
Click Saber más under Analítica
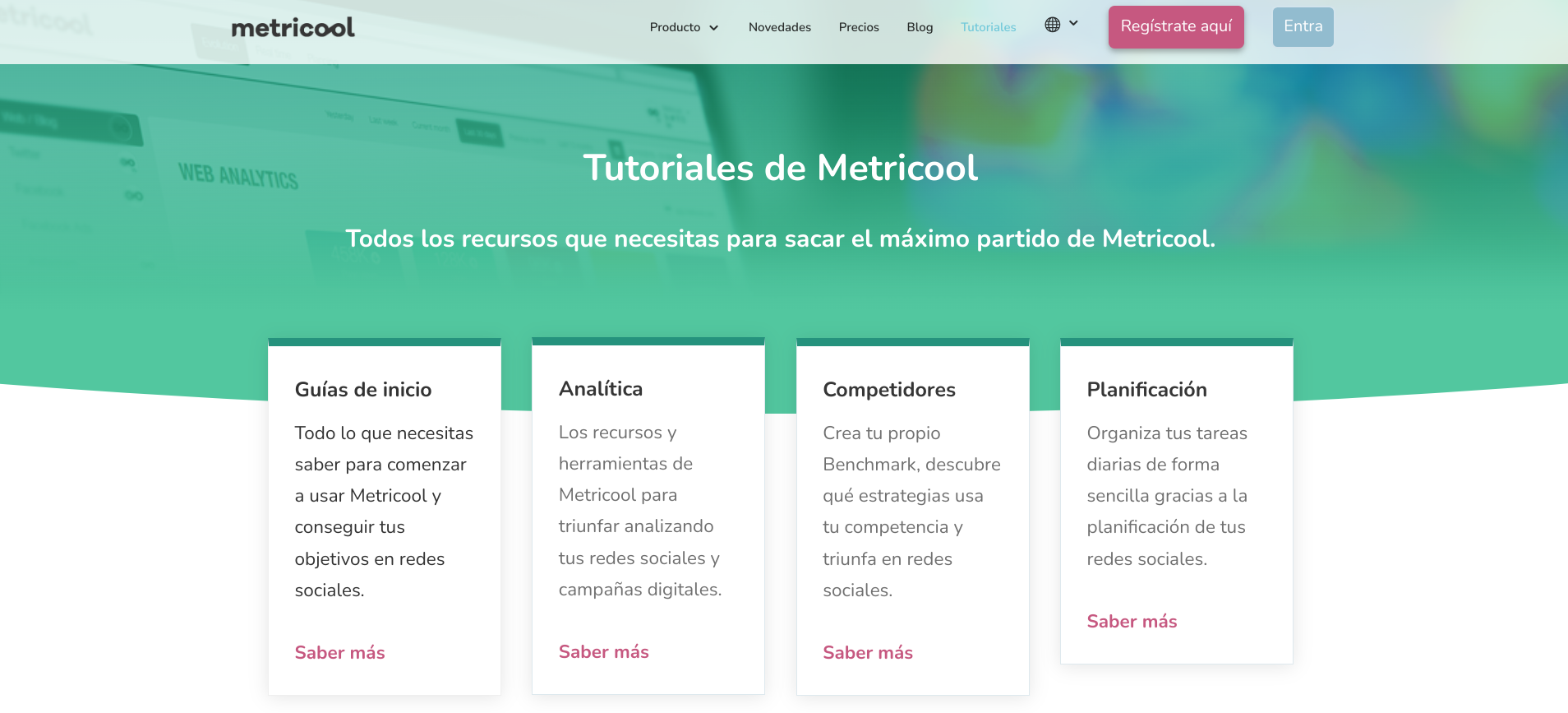(x=604, y=652)
